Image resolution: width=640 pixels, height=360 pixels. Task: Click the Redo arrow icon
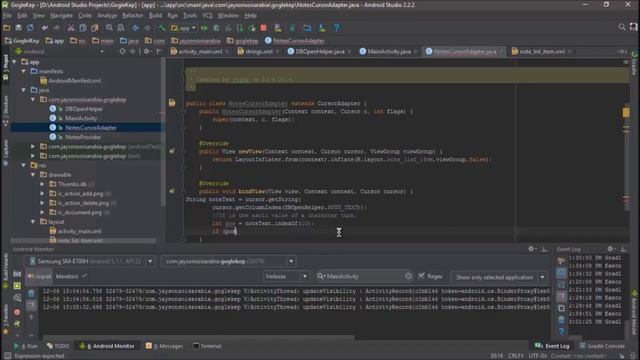56,28
